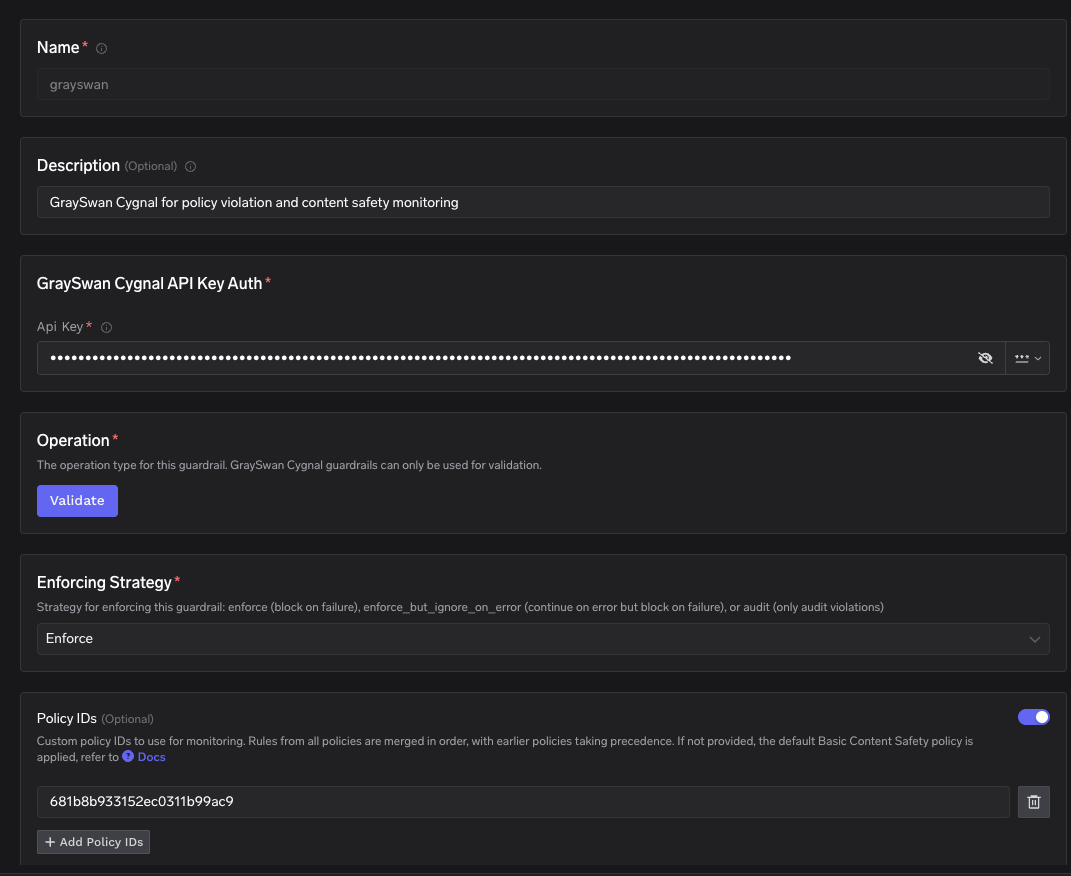Click the info icon next to Name
This screenshot has height=876, width=1071.
pos(100,47)
